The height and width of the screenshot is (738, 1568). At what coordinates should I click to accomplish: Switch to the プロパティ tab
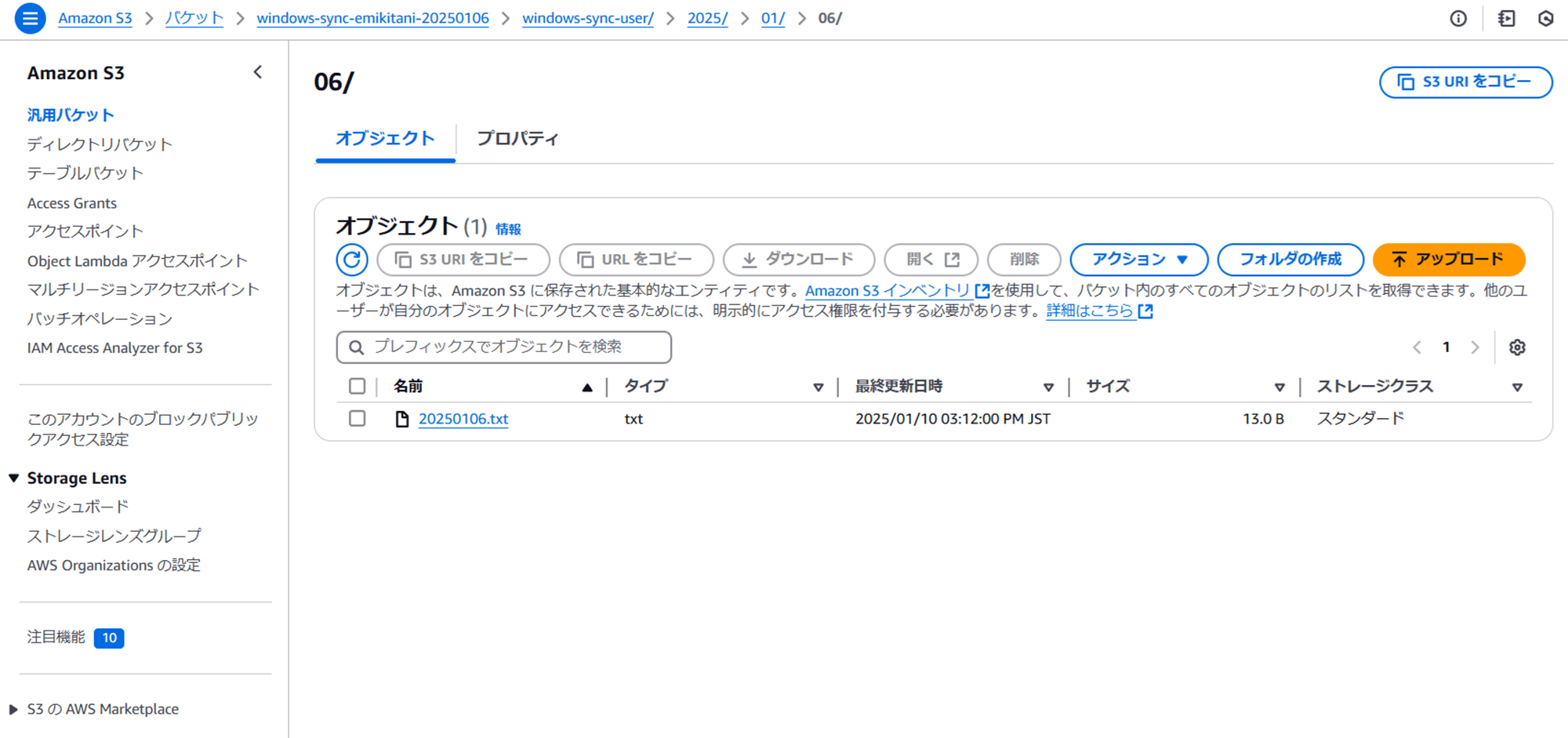[517, 139]
